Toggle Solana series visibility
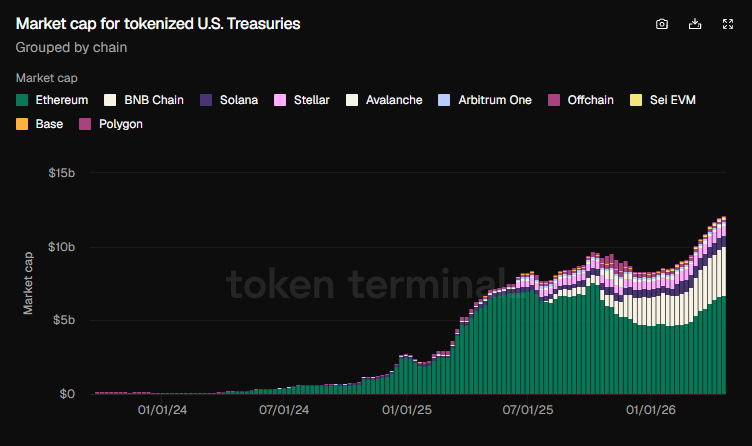The width and height of the screenshot is (752, 446). tap(229, 100)
